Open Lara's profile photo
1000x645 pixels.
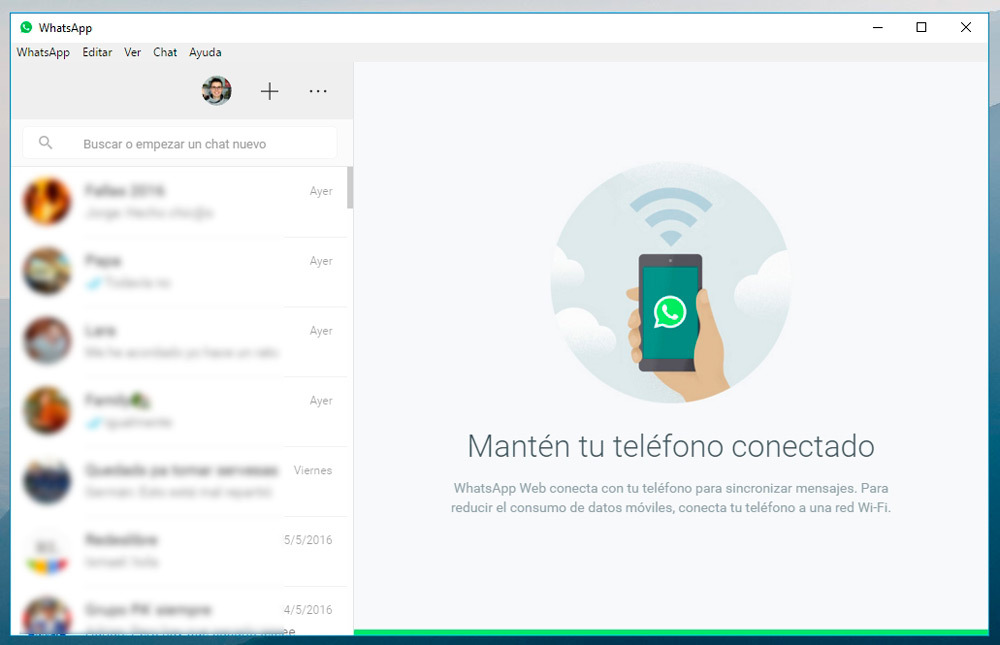click(x=47, y=341)
